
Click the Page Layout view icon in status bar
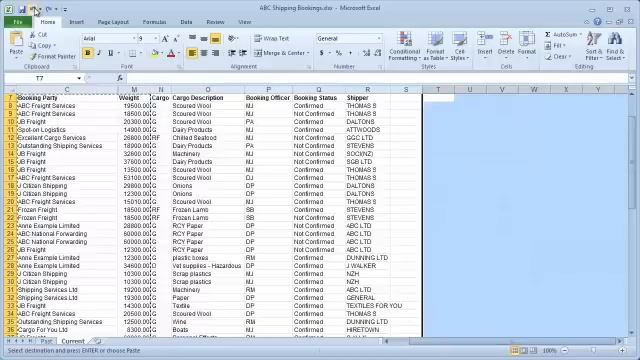524,351
